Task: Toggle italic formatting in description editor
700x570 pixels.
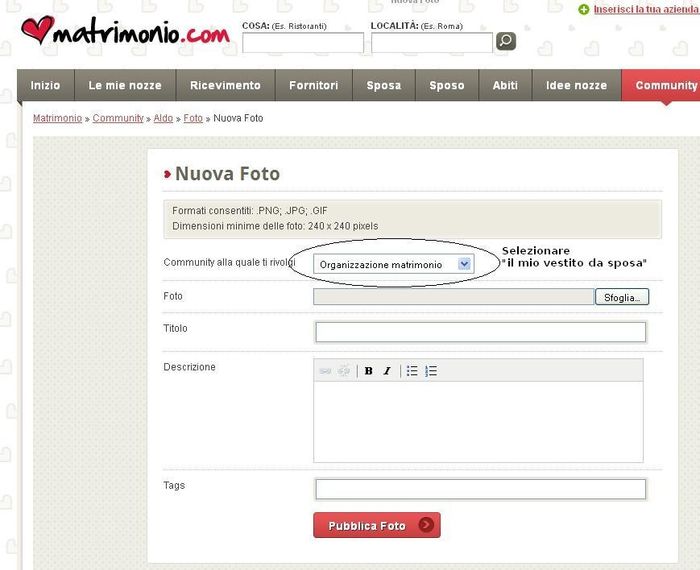Action: coord(387,371)
